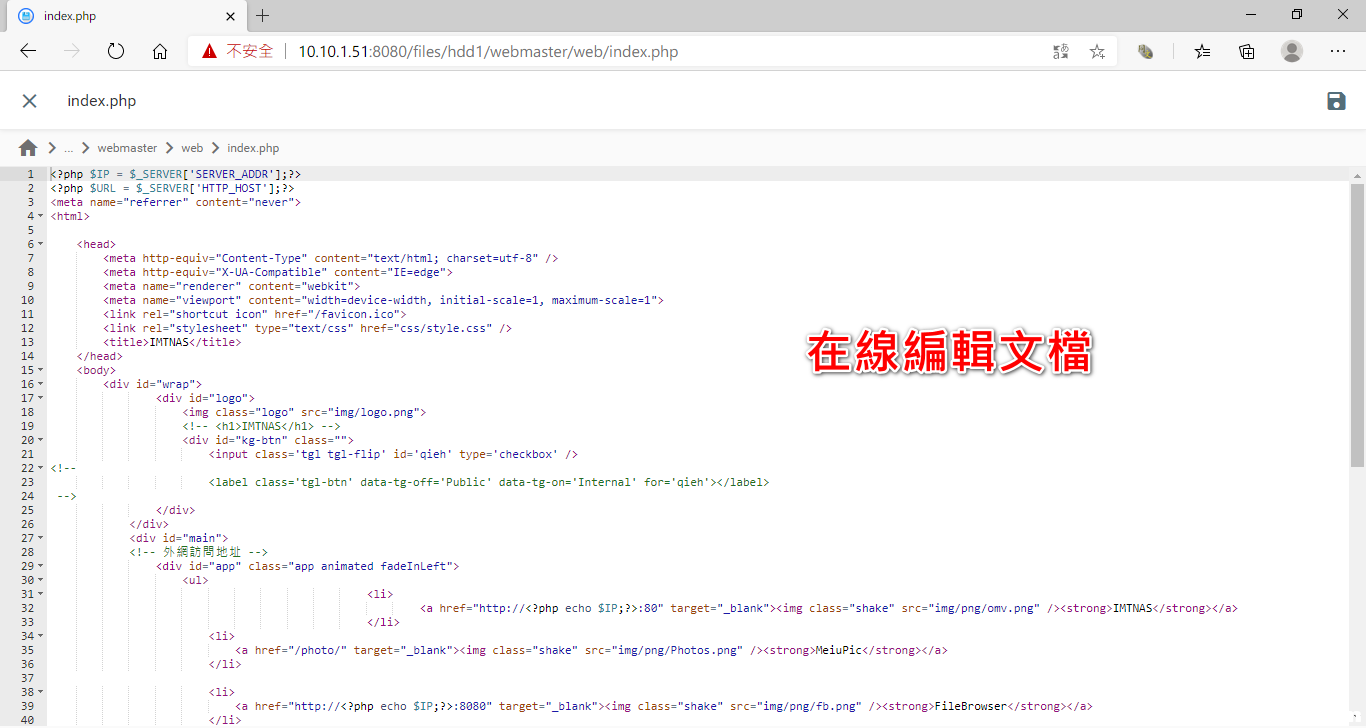Open the user profile avatar
The image size is (1366, 728).
(x=1292, y=52)
